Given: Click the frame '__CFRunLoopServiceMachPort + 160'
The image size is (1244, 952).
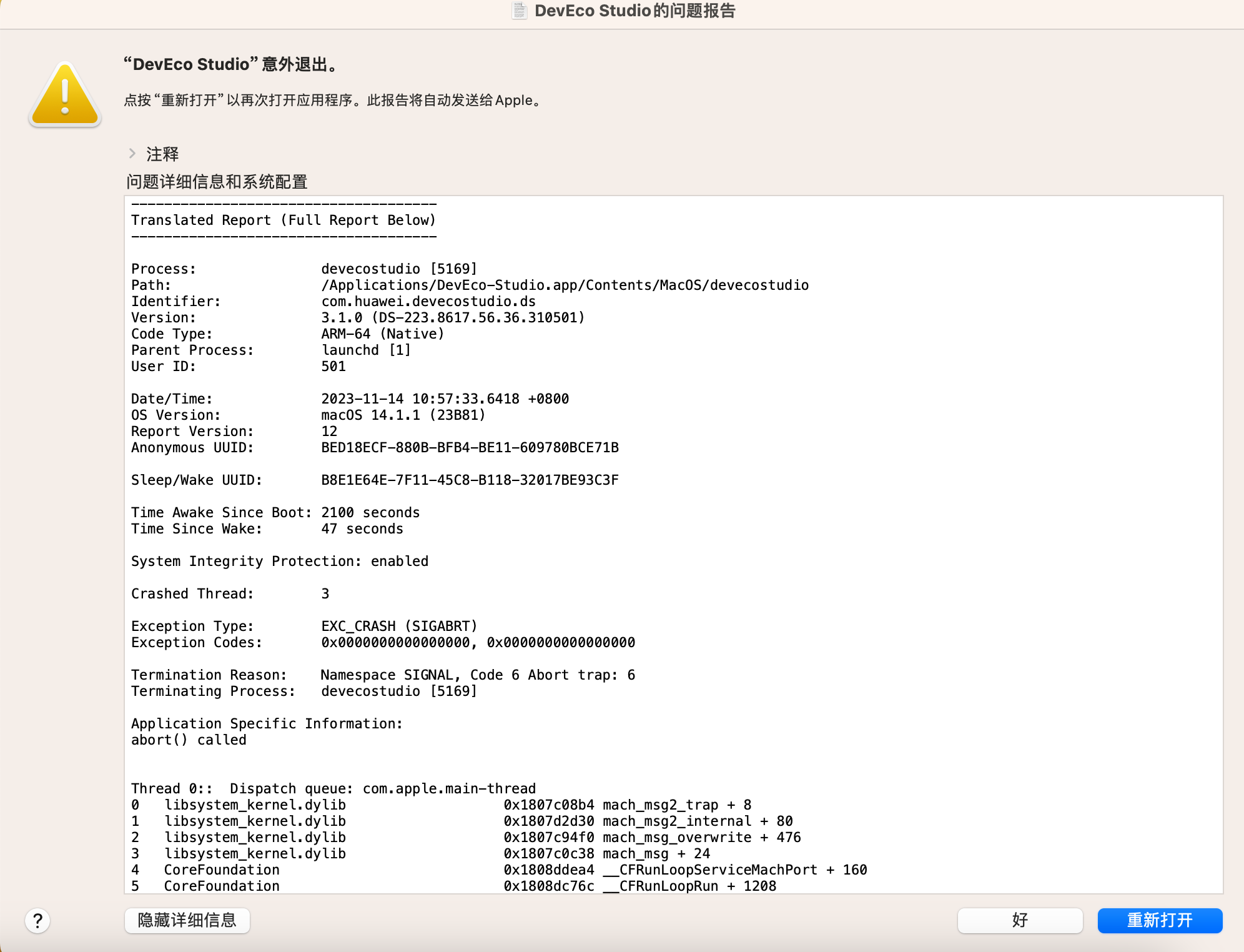Looking at the screenshot, I should pos(735,870).
